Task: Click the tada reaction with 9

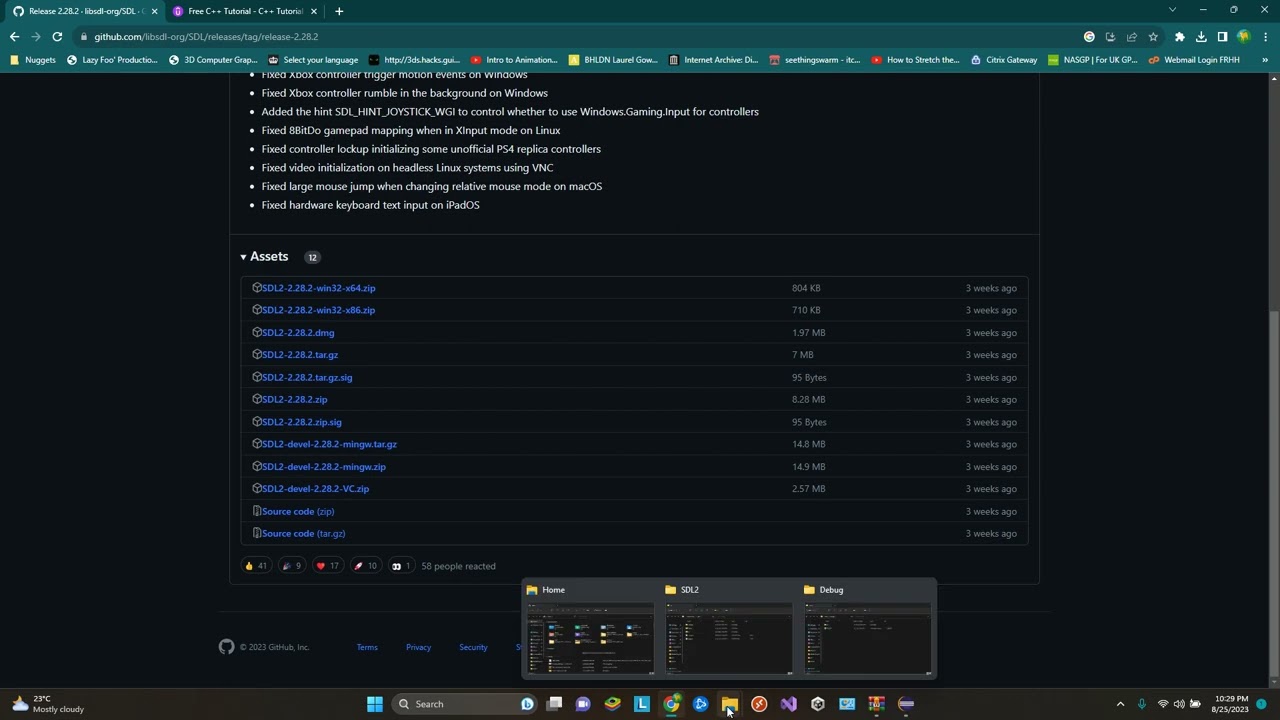Action: pos(291,566)
